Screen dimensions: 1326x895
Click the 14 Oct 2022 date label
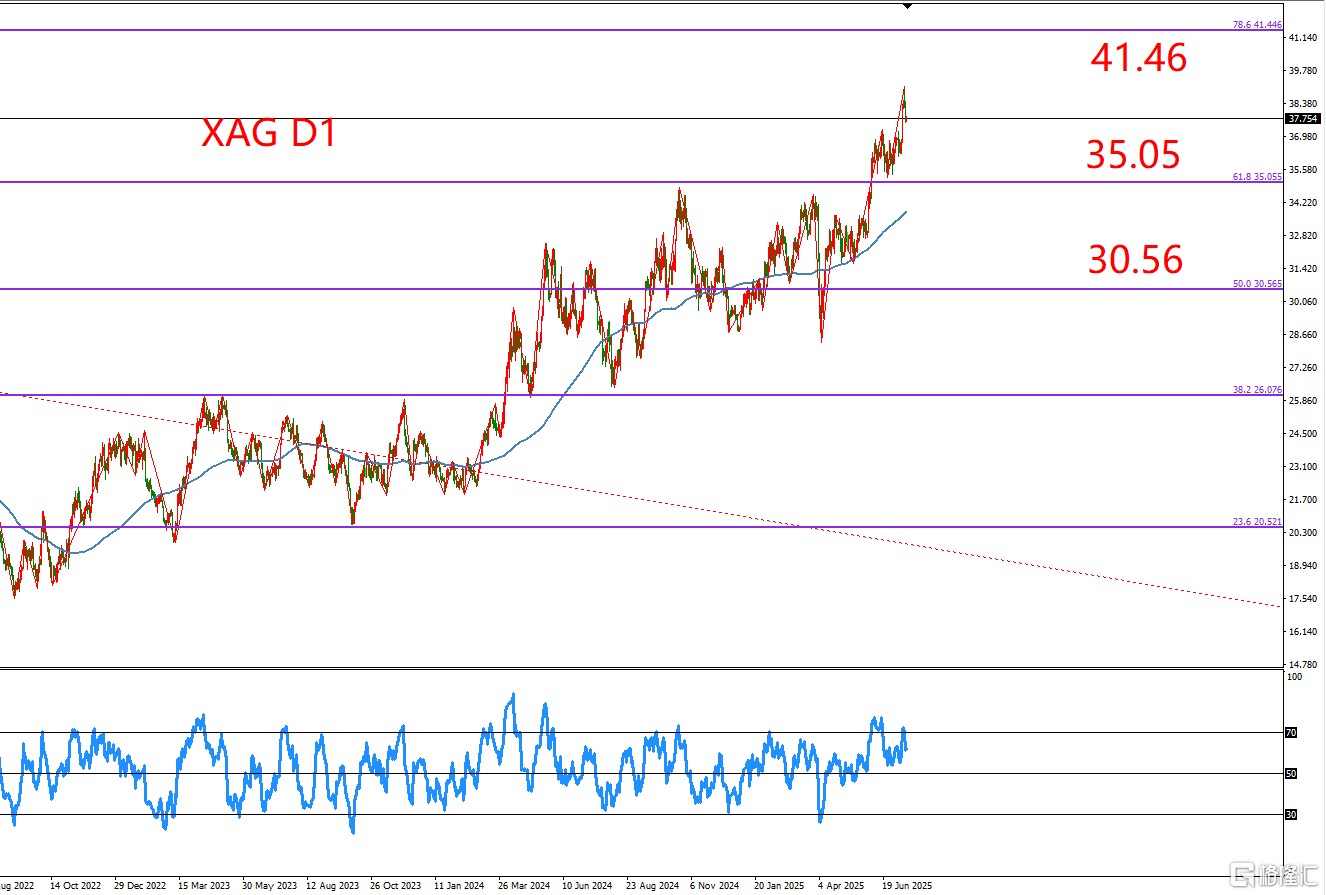click(x=75, y=886)
